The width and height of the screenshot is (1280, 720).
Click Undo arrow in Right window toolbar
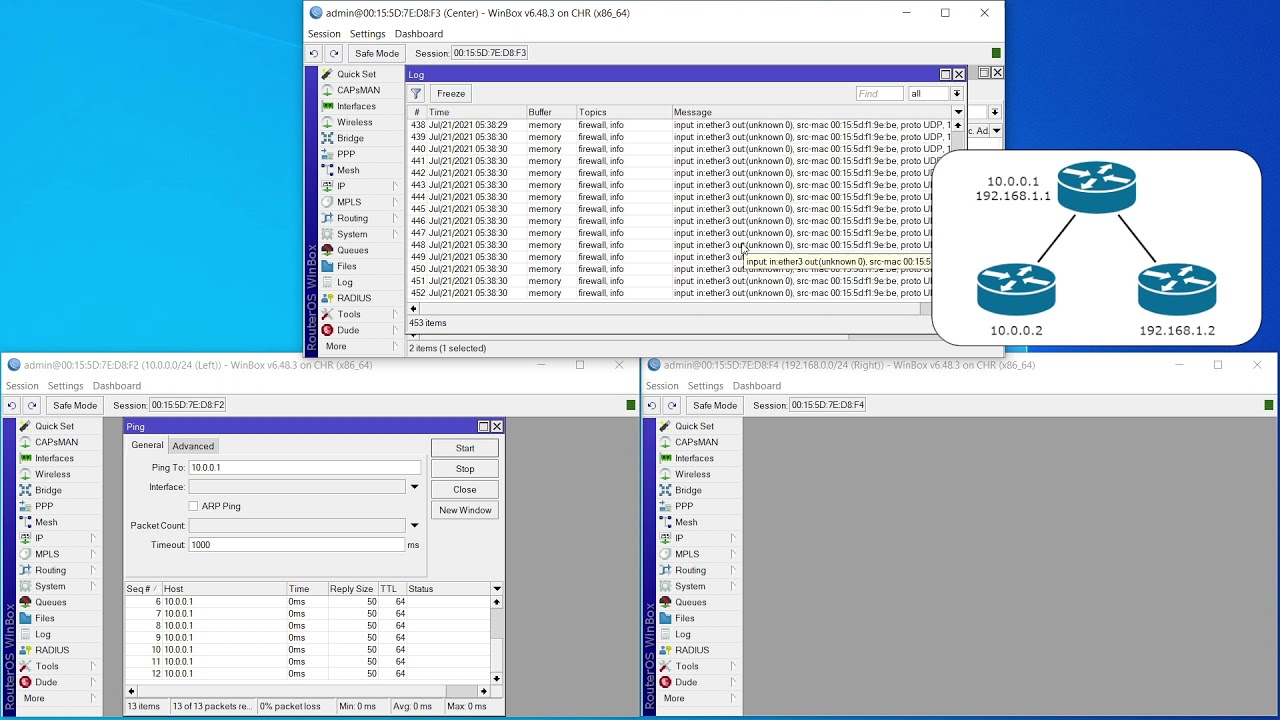coord(652,405)
